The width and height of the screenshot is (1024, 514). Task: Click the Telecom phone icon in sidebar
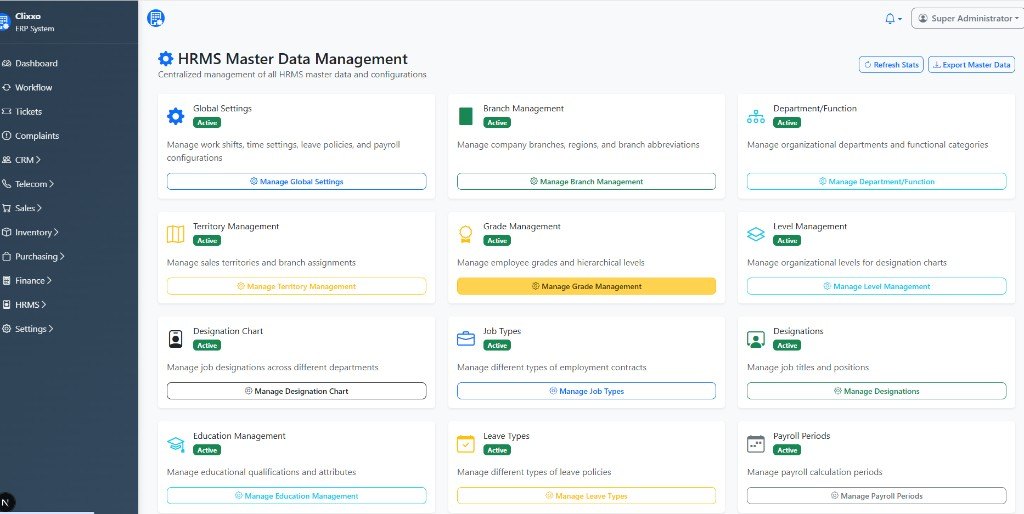tap(7, 184)
